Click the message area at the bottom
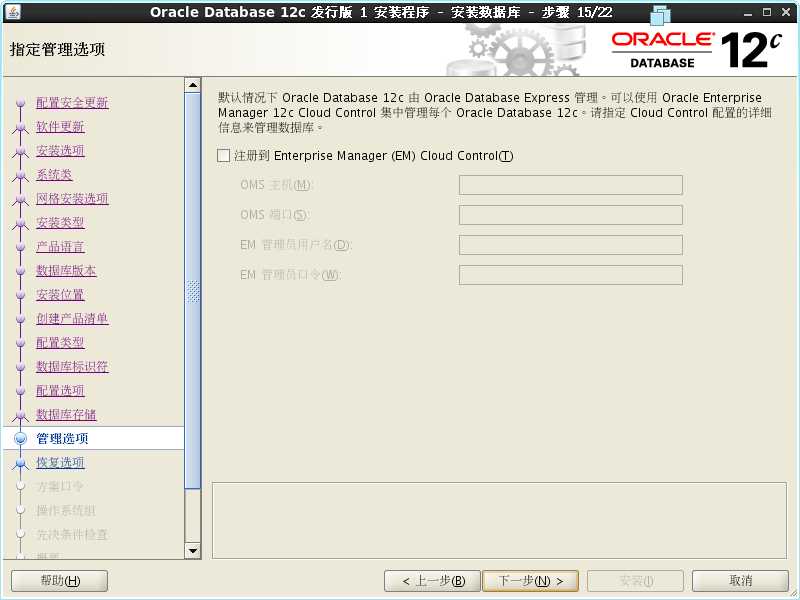 pyautogui.click(x=499, y=520)
